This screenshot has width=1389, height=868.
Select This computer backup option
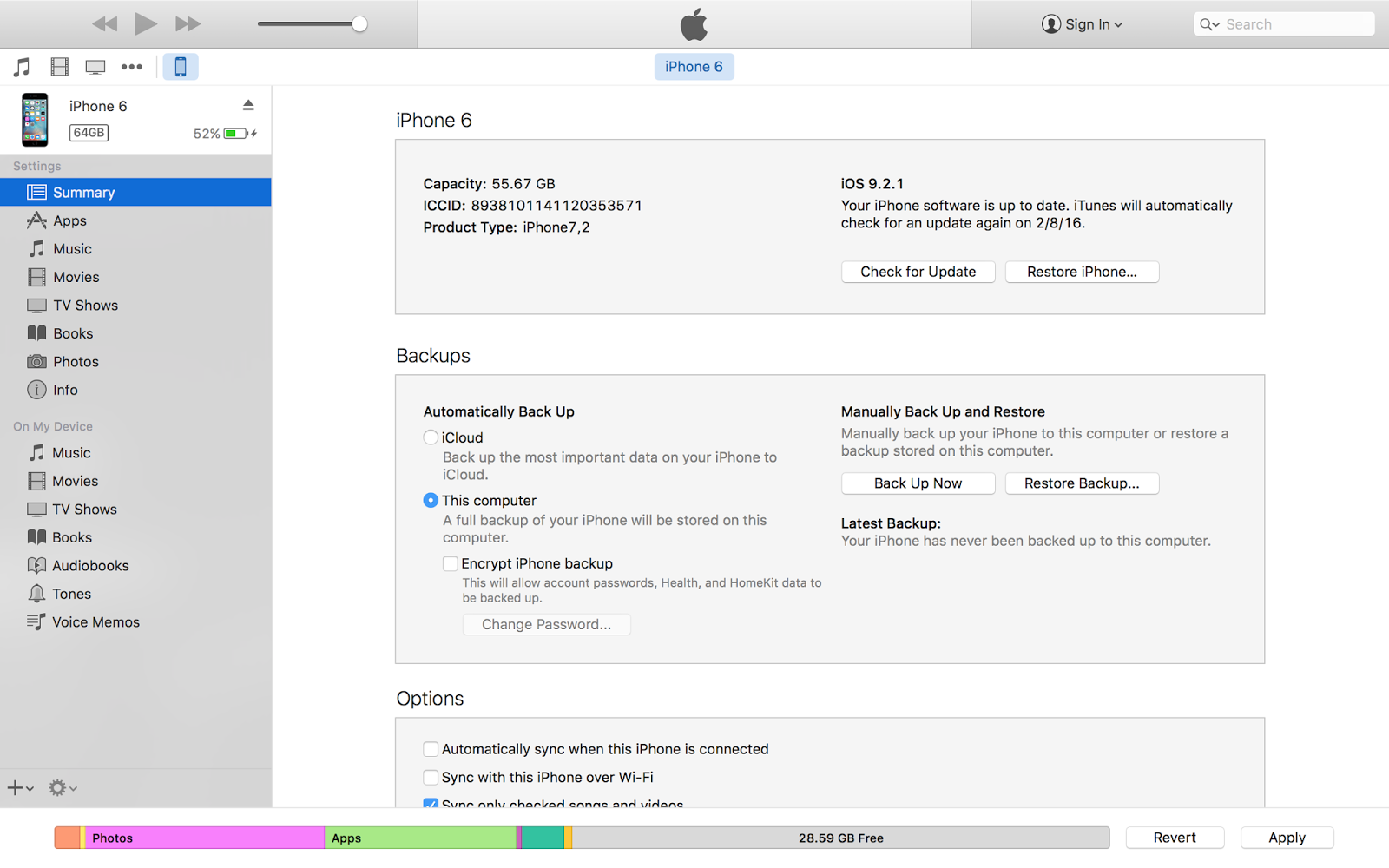(x=431, y=501)
